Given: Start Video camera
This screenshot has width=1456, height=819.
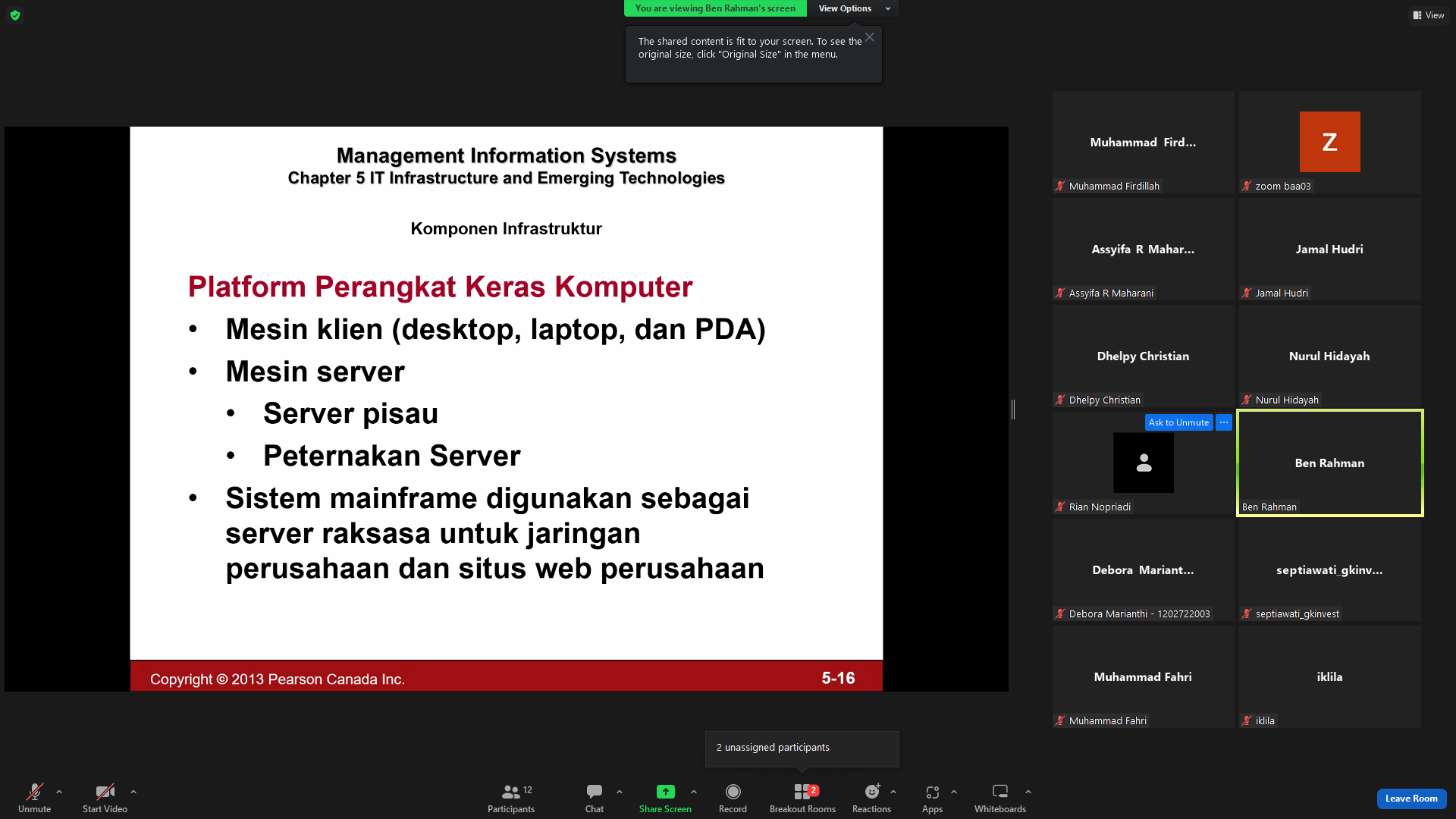Looking at the screenshot, I should click(105, 798).
